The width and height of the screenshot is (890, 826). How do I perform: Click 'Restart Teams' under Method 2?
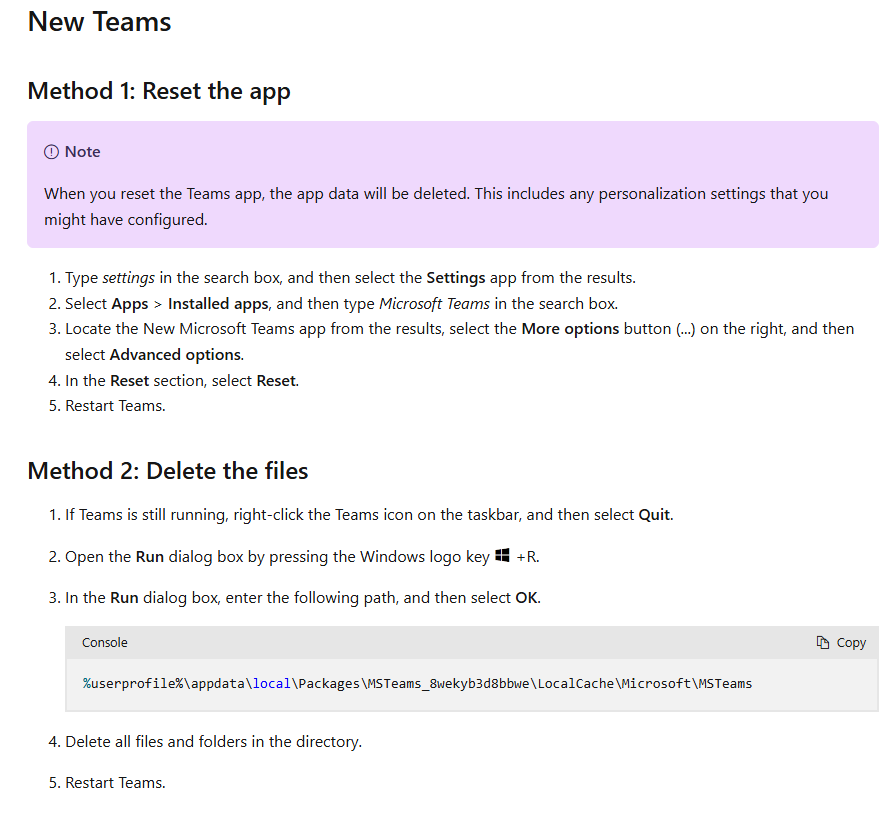click(x=115, y=783)
